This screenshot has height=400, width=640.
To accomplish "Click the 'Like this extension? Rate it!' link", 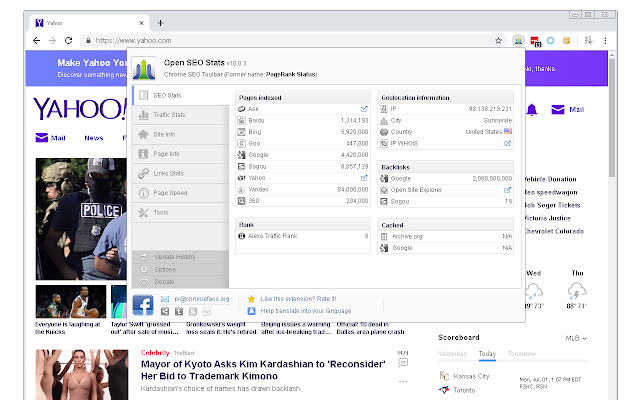I will (296, 298).
